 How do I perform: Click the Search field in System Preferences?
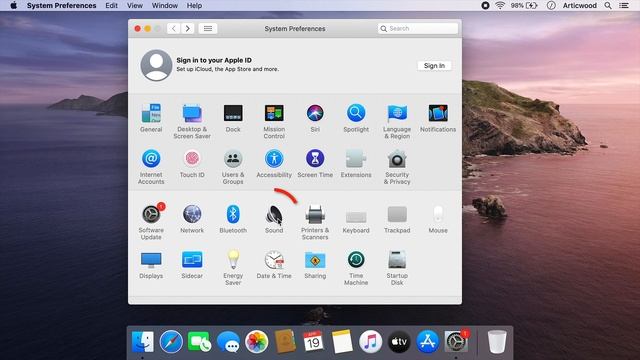418,29
